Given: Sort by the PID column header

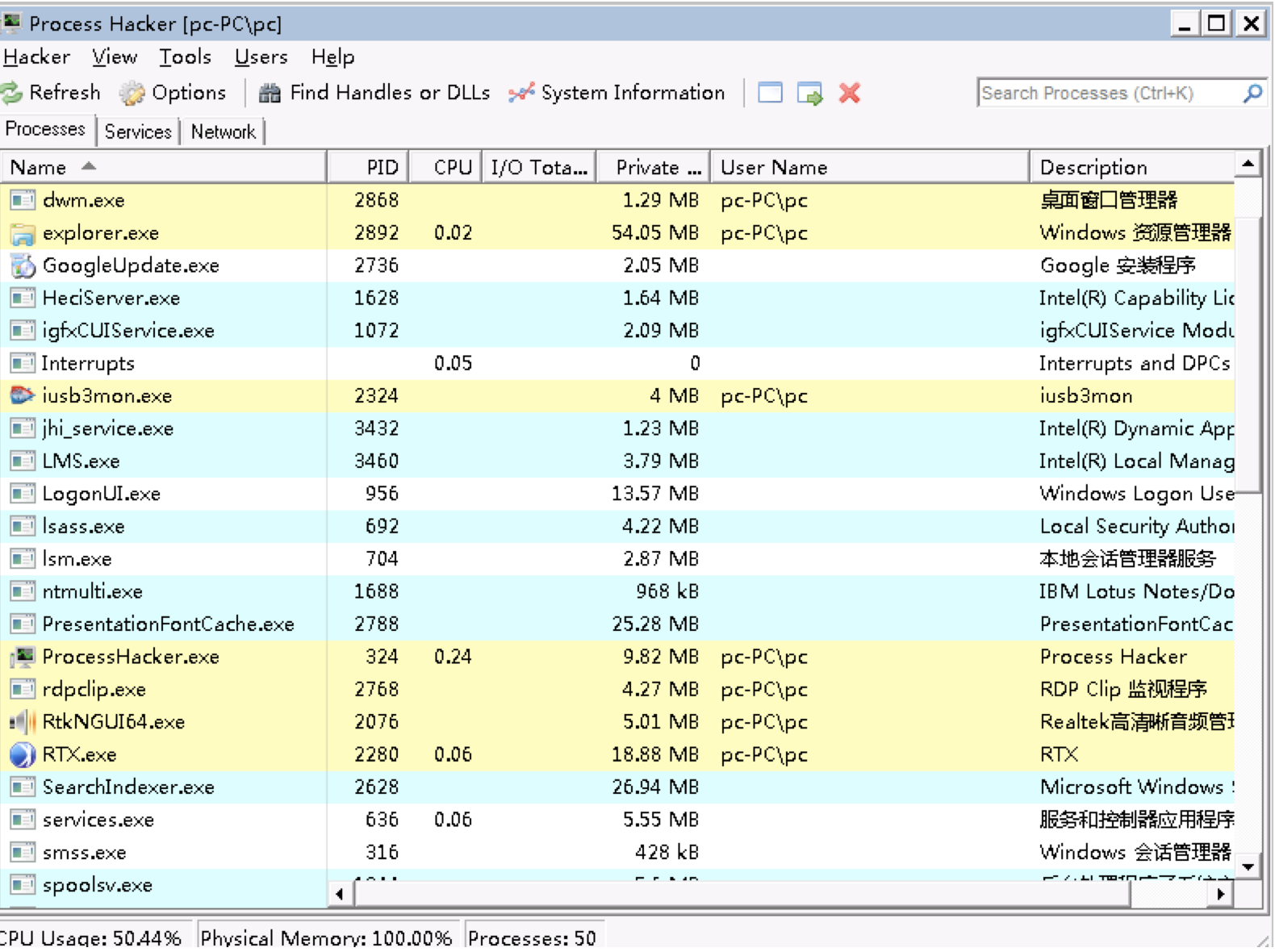Looking at the screenshot, I should click(x=368, y=168).
